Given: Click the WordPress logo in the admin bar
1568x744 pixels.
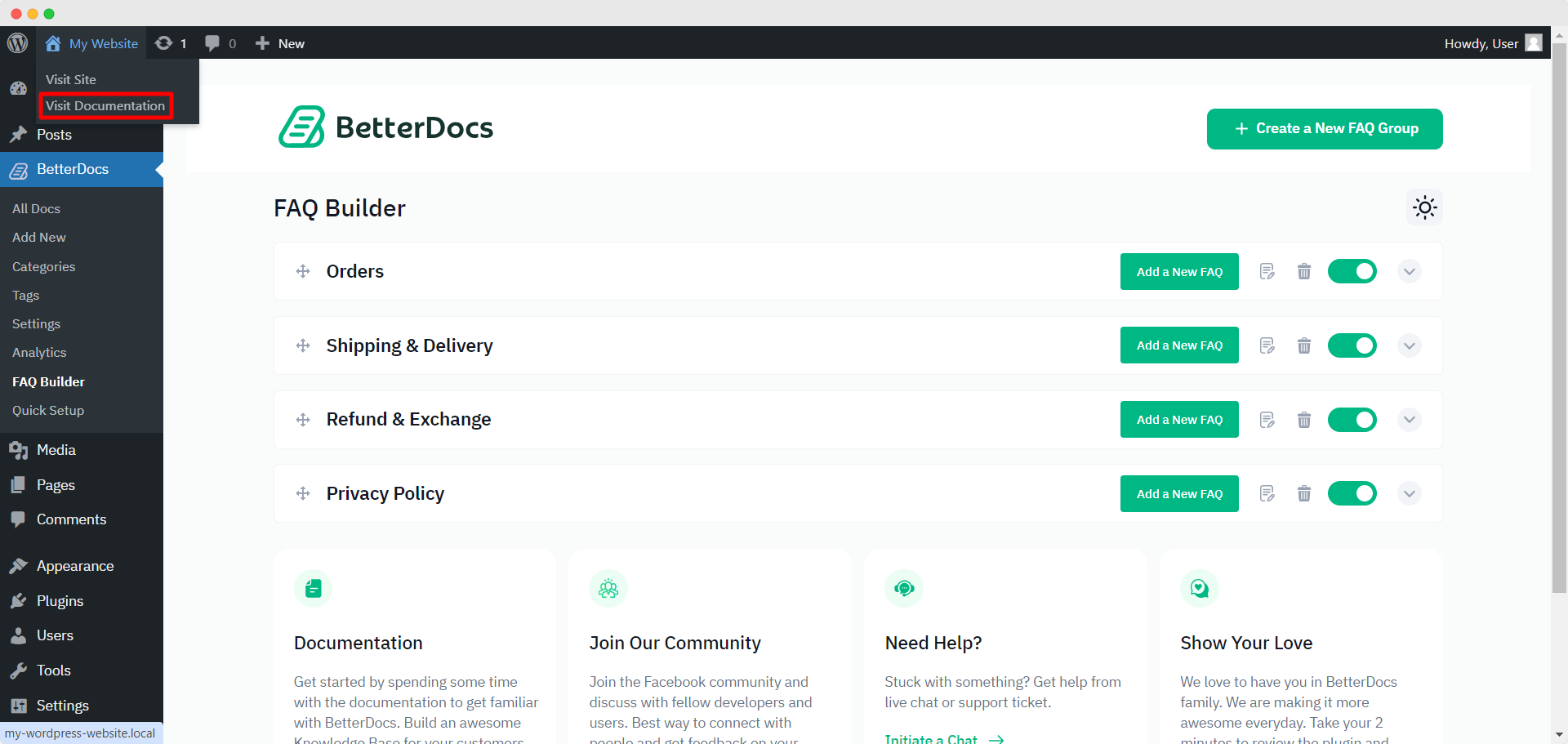Looking at the screenshot, I should [18, 42].
